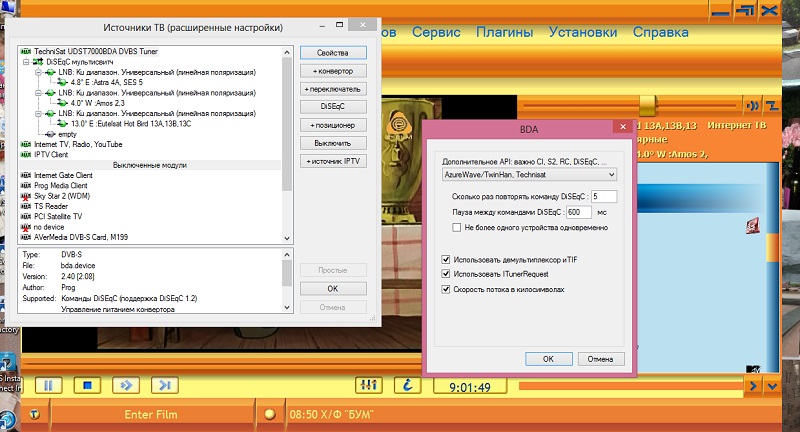Viewport: 800px width, 432px height.
Task: Enable 'Не более одного устройства одновременно'
Action: pos(457,227)
